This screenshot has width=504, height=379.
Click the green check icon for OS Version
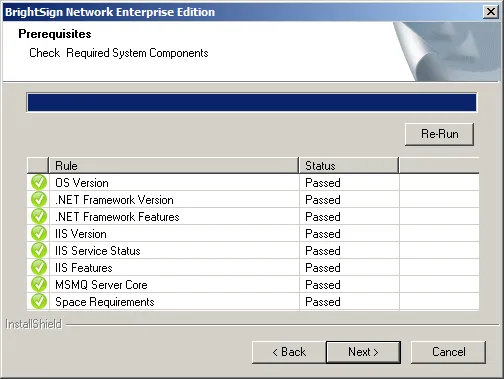[39, 183]
